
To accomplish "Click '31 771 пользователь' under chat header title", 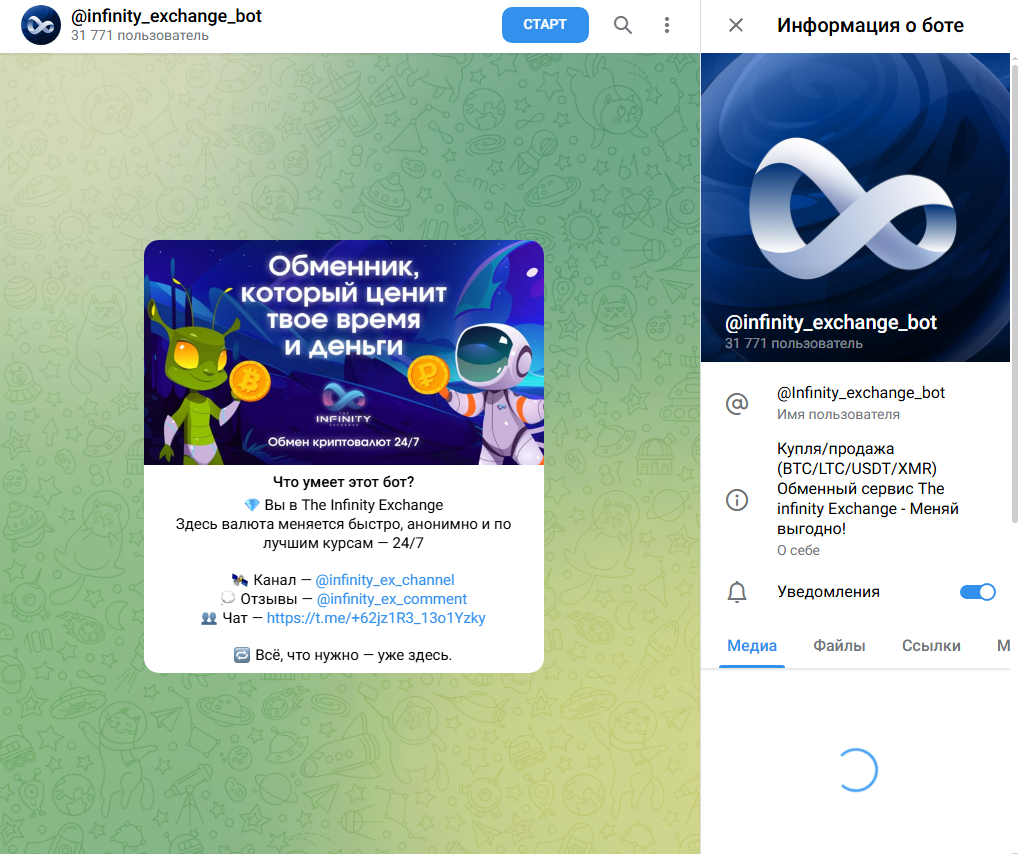I will point(140,36).
